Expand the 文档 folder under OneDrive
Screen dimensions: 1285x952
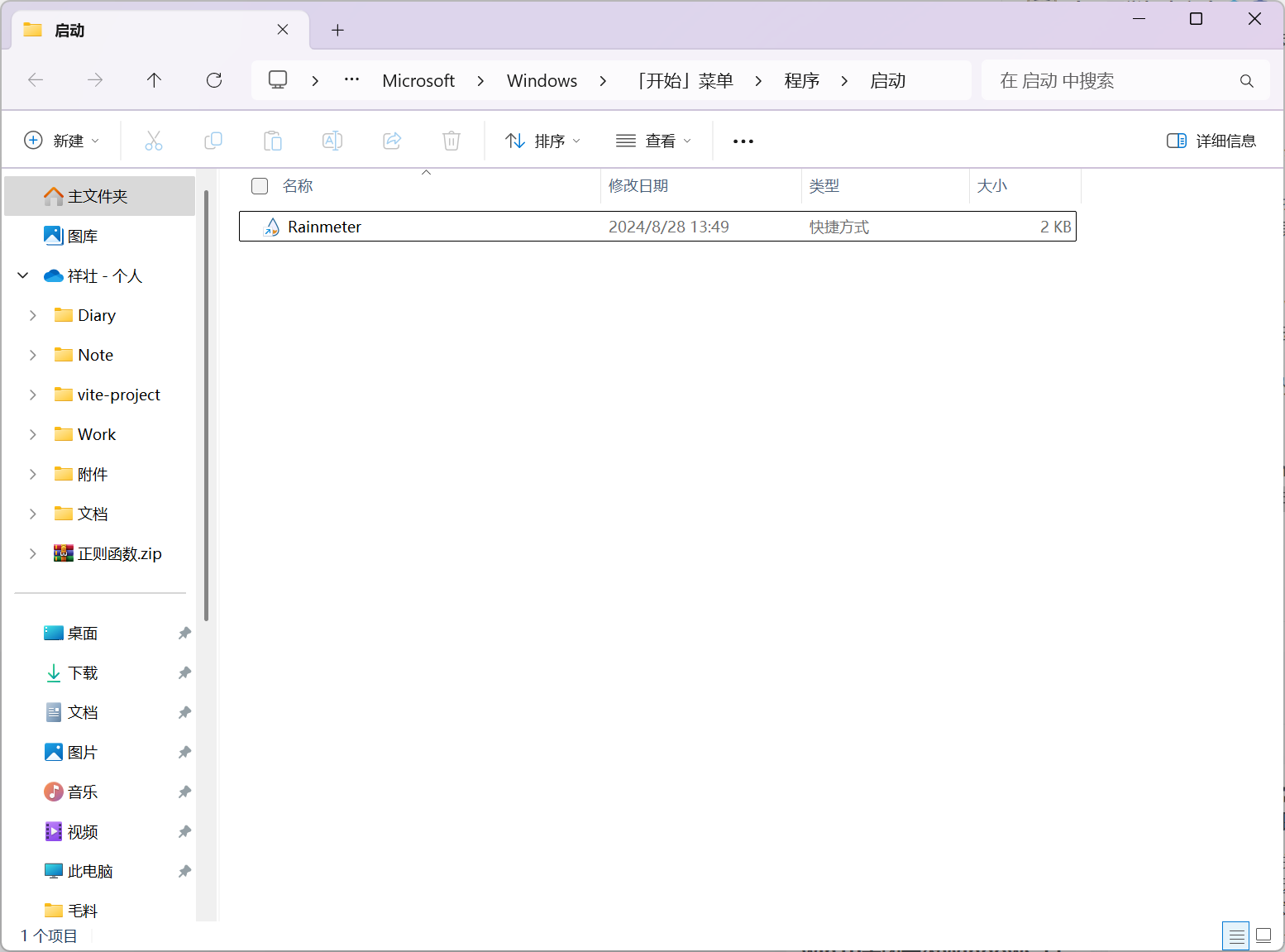33,514
